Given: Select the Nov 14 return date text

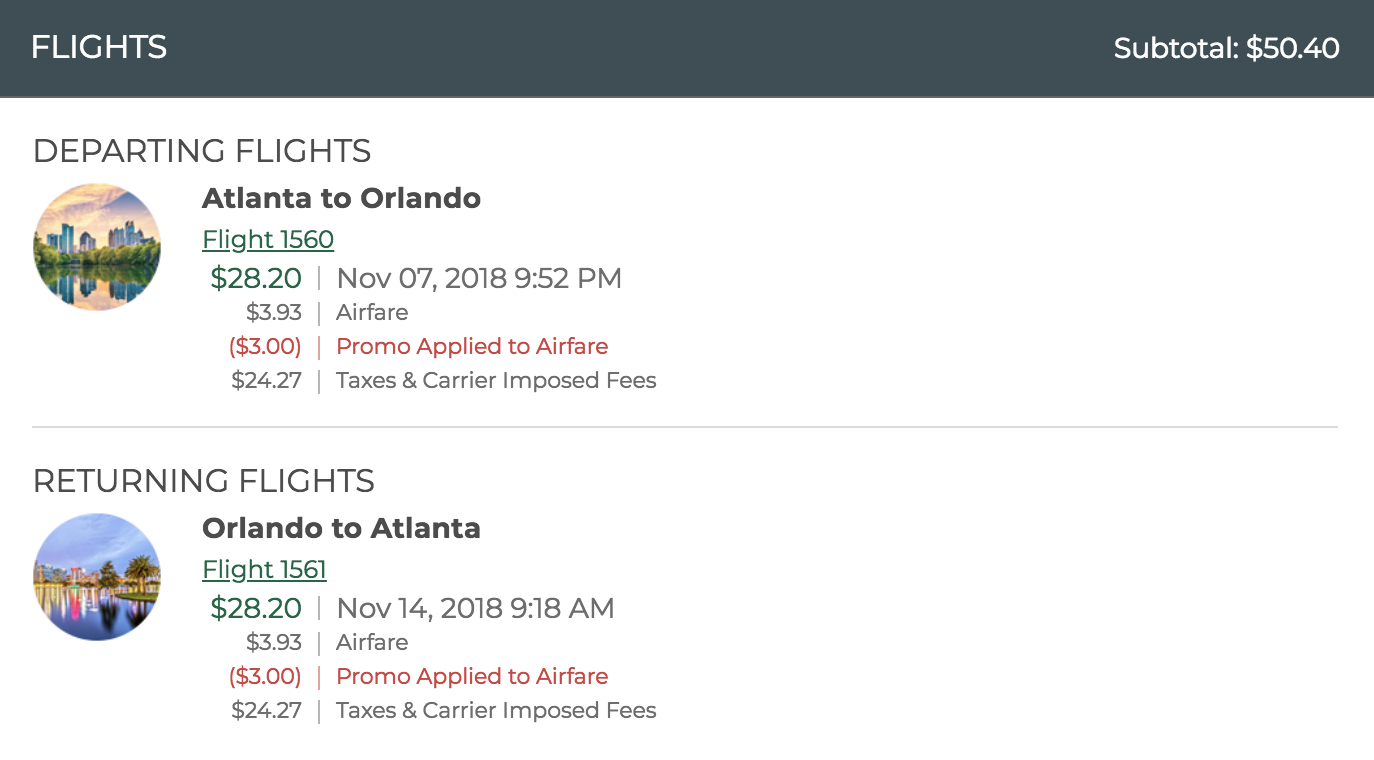Looking at the screenshot, I should [474, 608].
